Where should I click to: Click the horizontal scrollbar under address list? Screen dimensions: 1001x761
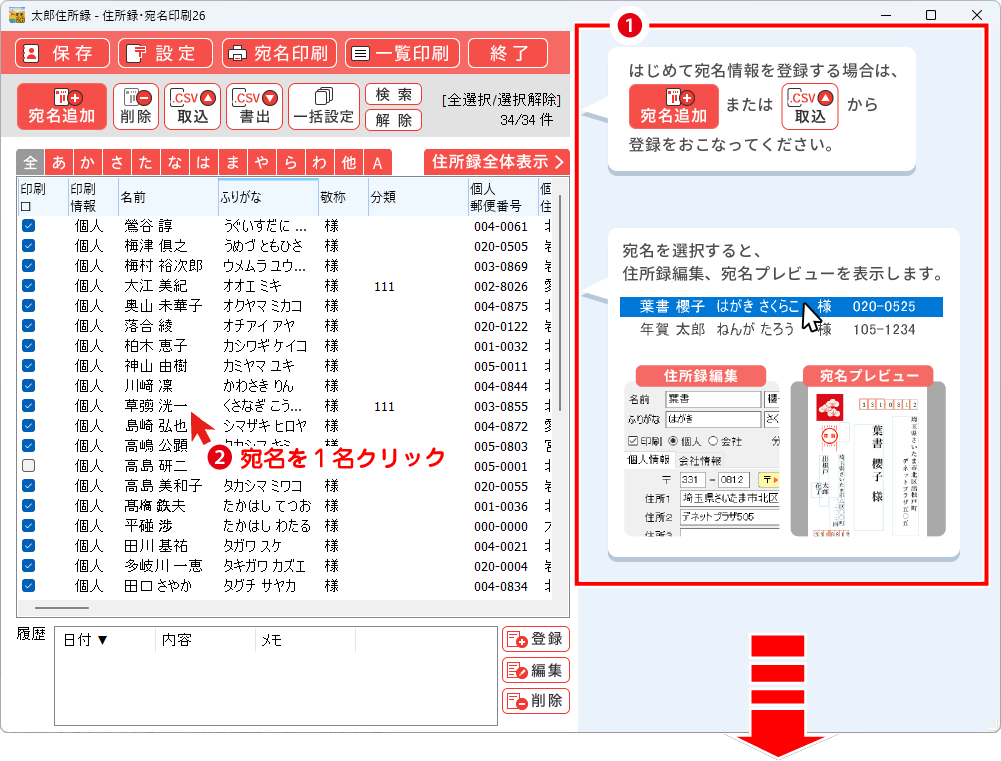tap(62, 607)
